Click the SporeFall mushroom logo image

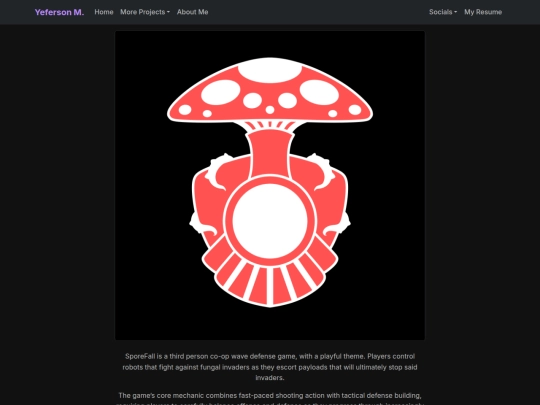pos(270,186)
